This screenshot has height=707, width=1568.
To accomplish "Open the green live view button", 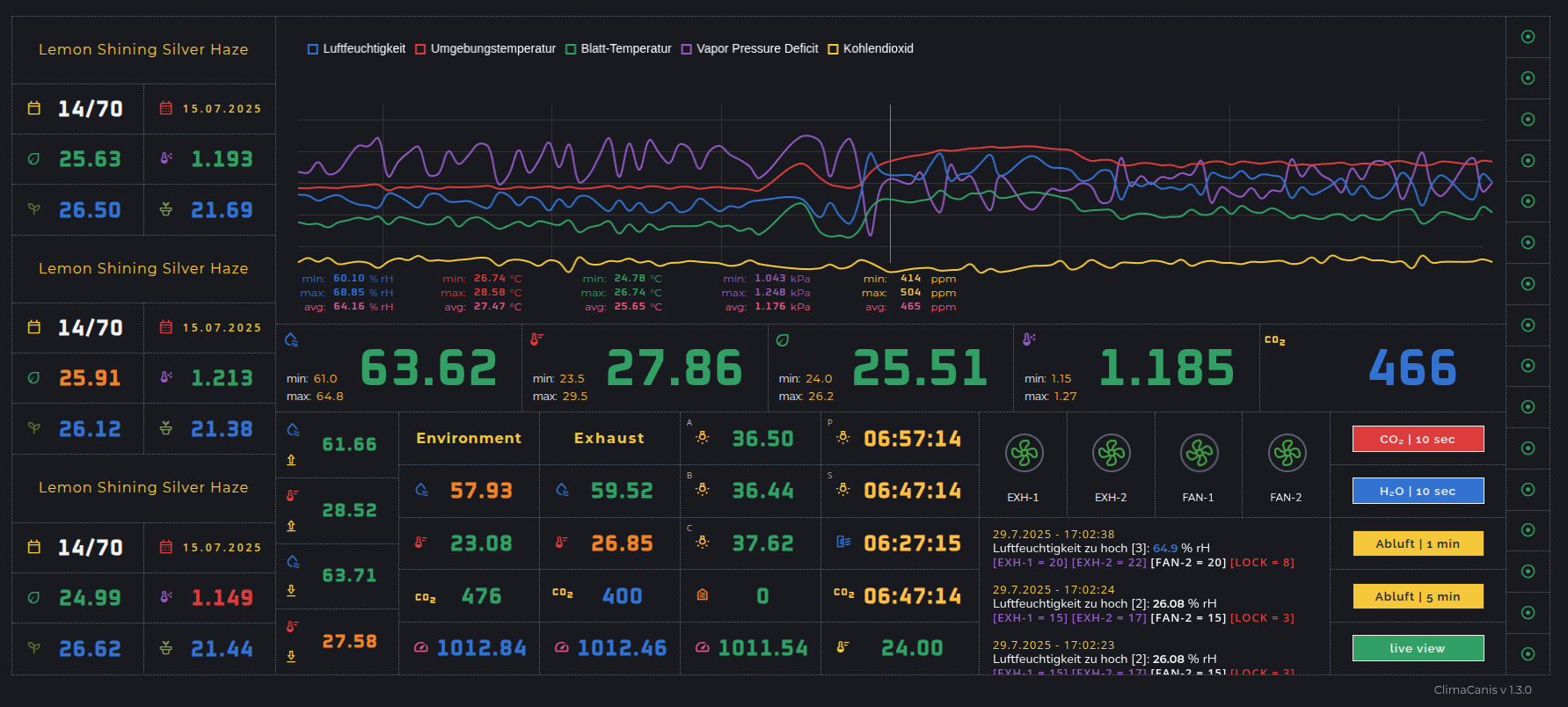I will tap(1418, 648).
